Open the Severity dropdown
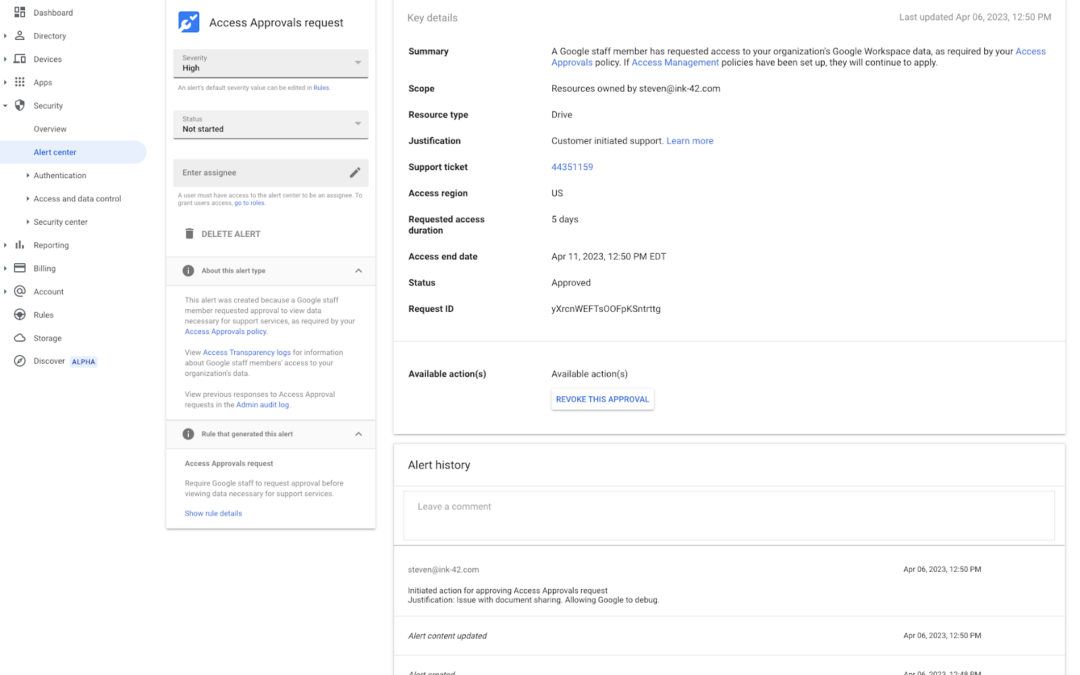Viewport: 1080px width, 675px height. (271, 63)
